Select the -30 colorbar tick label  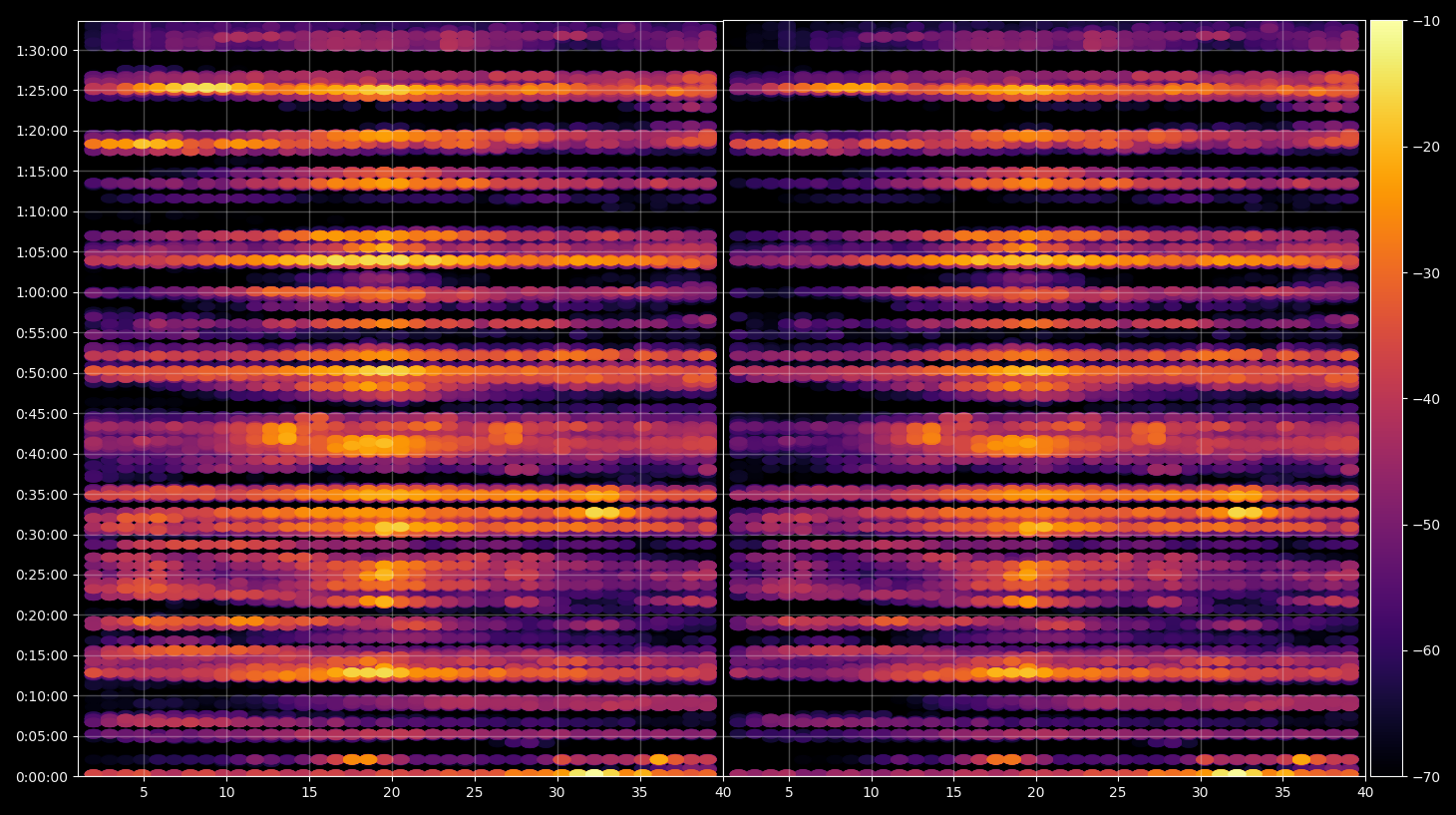click(x=1426, y=273)
